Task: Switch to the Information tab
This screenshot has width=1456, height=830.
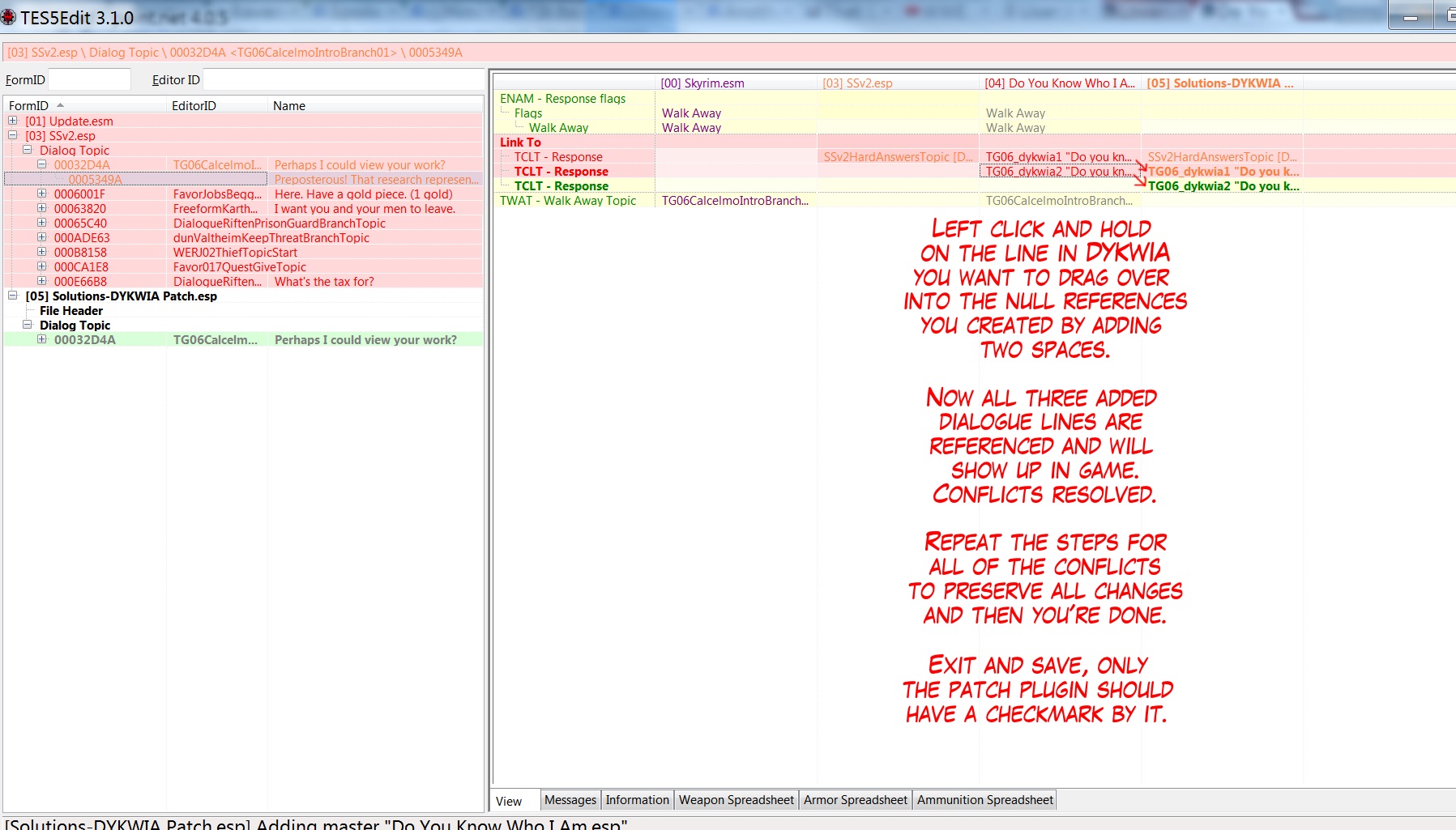Action: (x=637, y=800)
